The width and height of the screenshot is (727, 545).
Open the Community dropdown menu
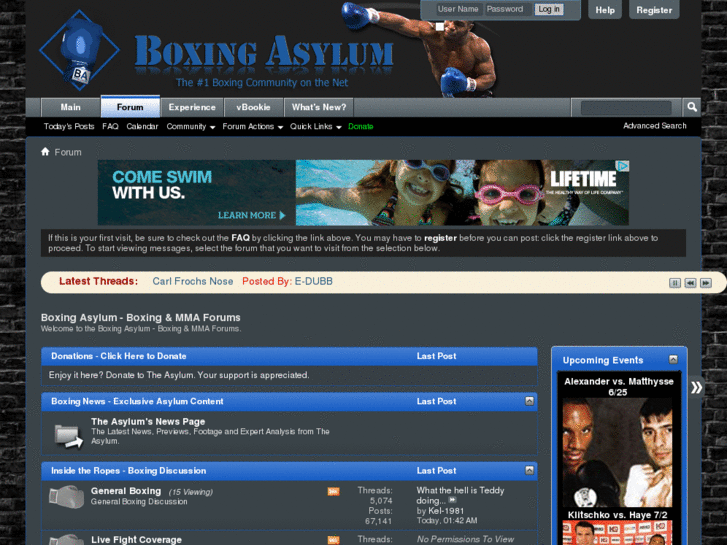point(191,127)
